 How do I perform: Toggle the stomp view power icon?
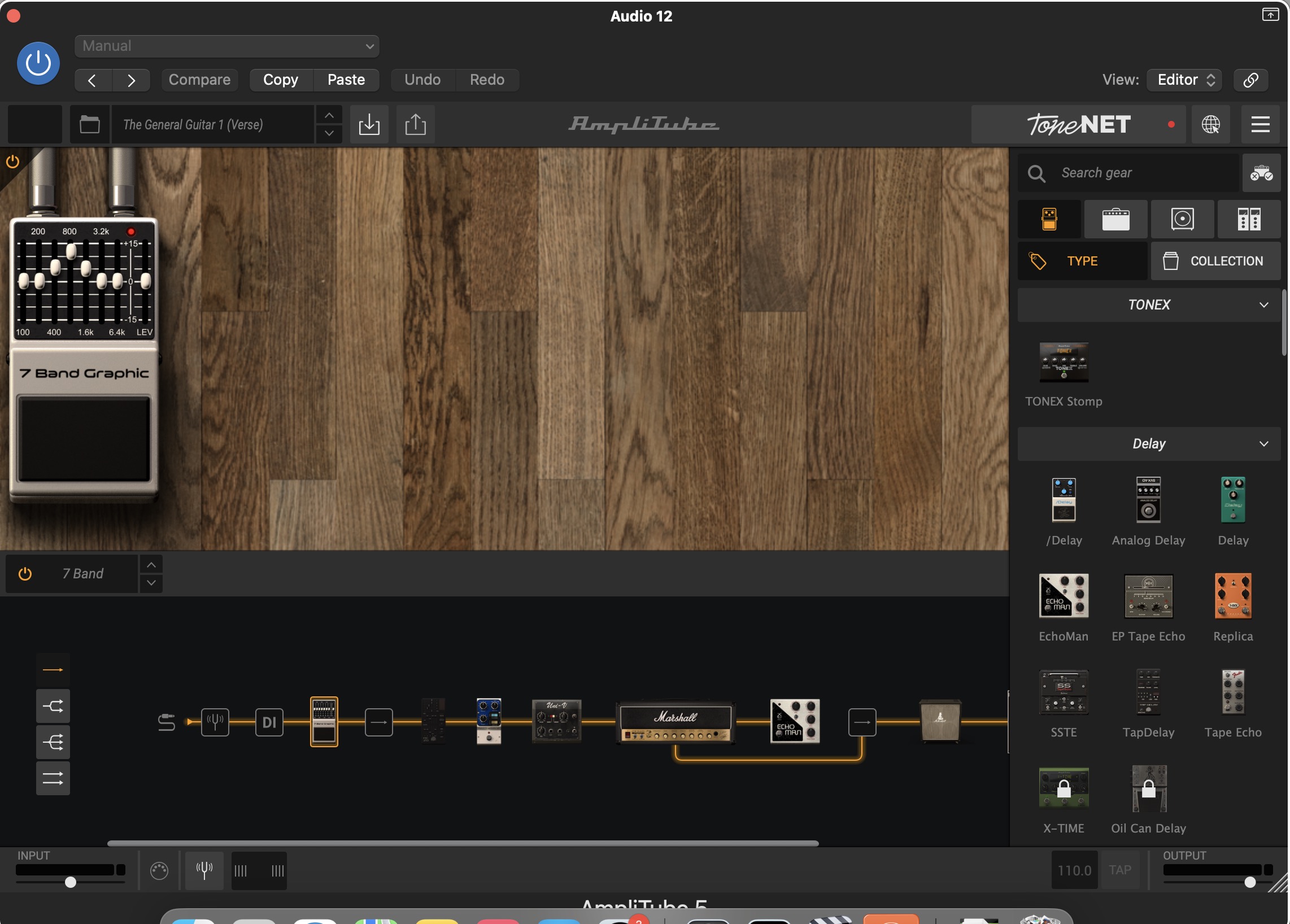[x=12, y=162]
